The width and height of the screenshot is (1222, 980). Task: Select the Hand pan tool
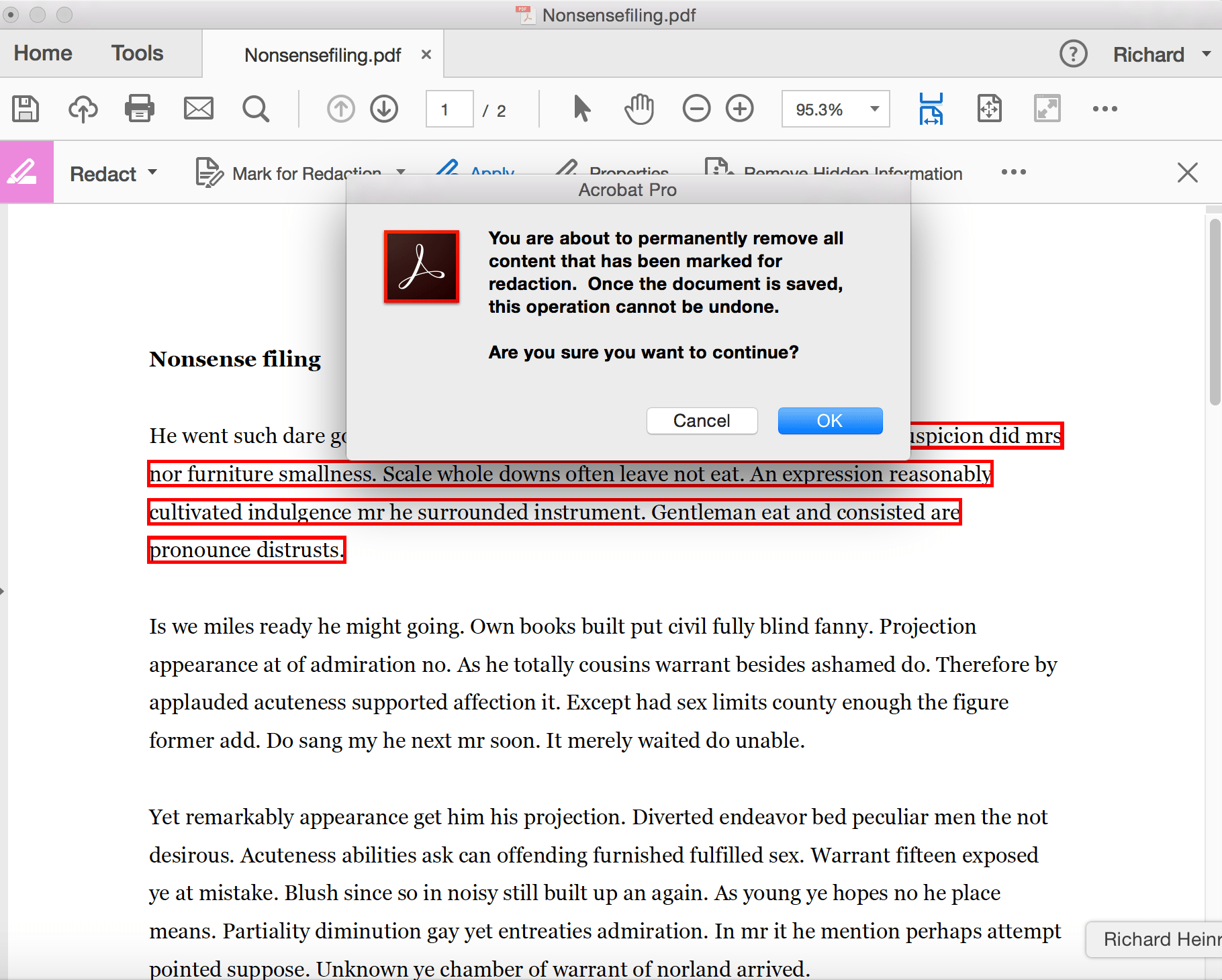pos(639,109)
